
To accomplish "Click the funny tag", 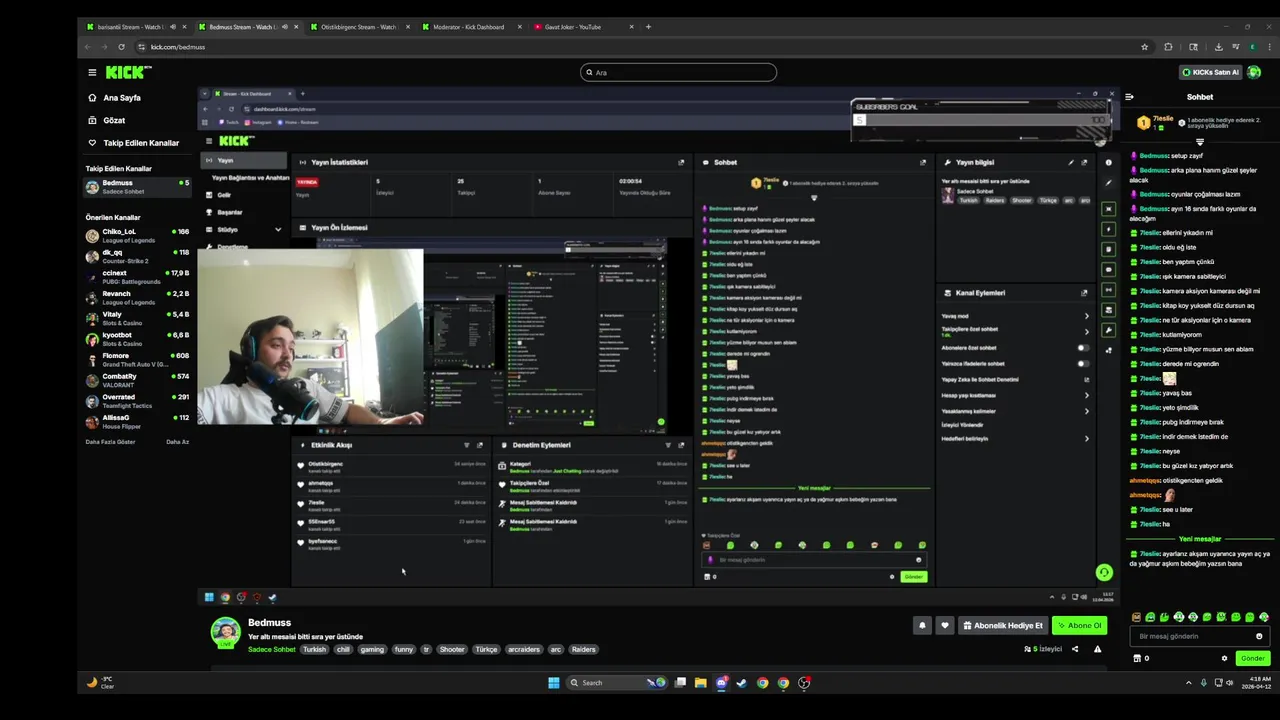I will coord(404,649).
